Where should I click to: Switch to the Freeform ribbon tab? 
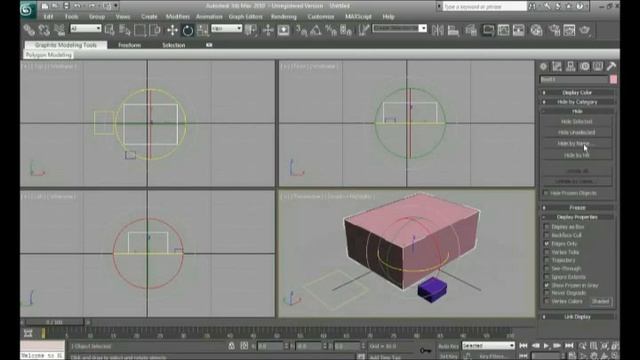tap(129, 45)
